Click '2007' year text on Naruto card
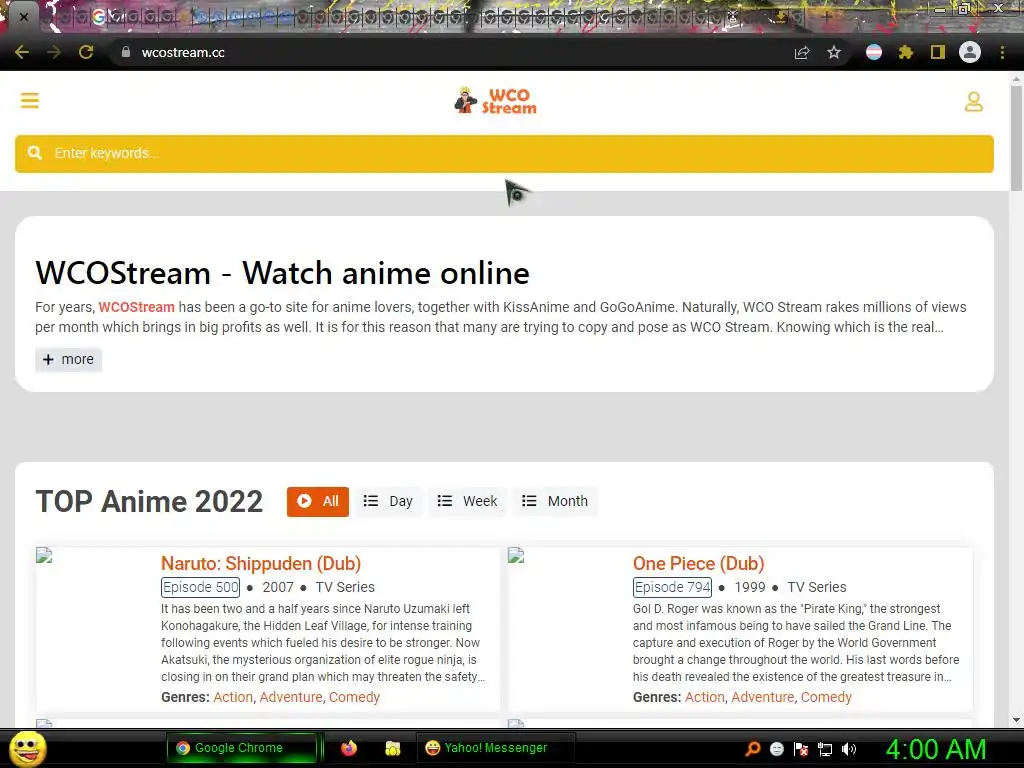1024x768 pixels. click(278, 587)
